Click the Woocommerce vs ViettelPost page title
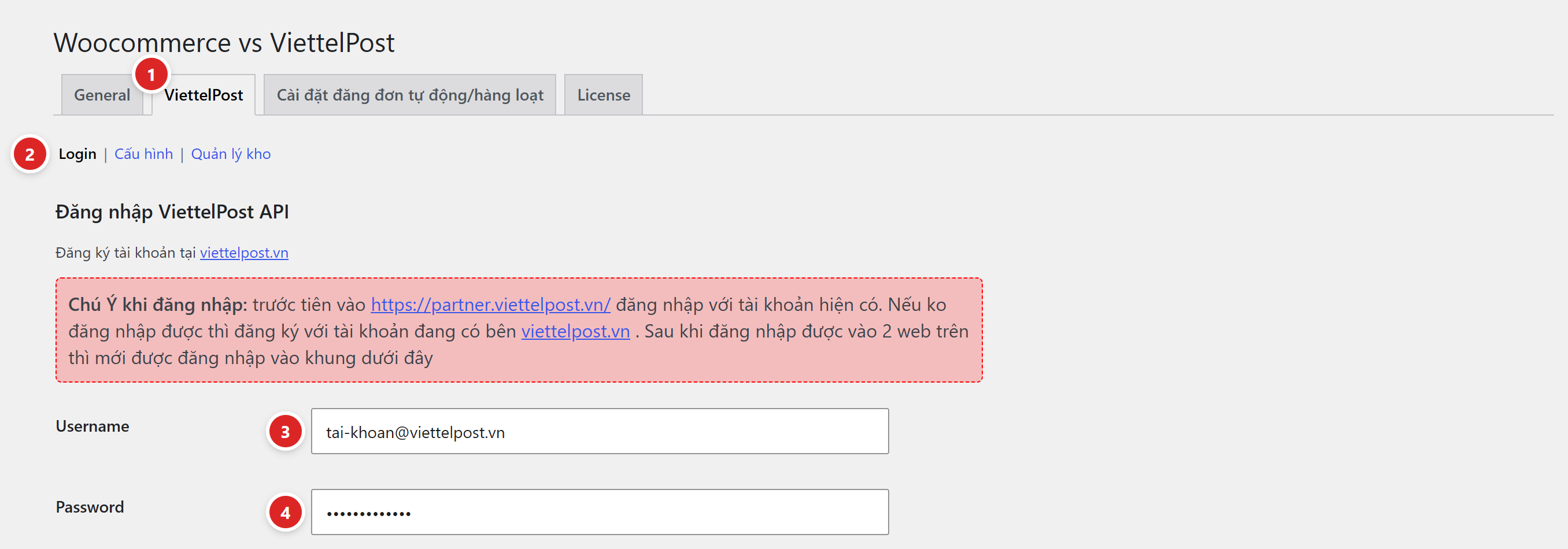Viewport: 1568px width, 549px height. [224, 43]
